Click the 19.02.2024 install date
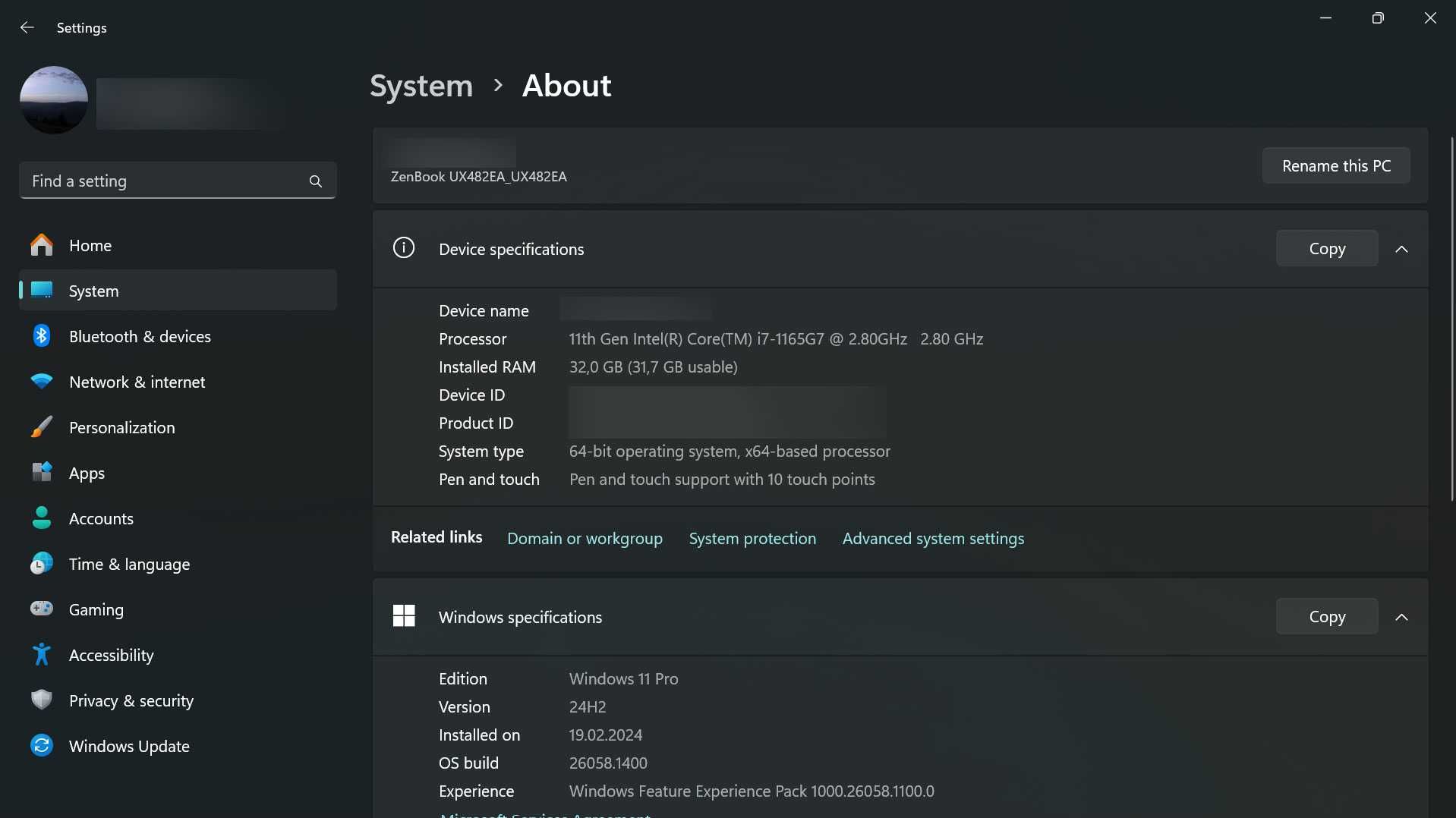 tap(606, 735)
